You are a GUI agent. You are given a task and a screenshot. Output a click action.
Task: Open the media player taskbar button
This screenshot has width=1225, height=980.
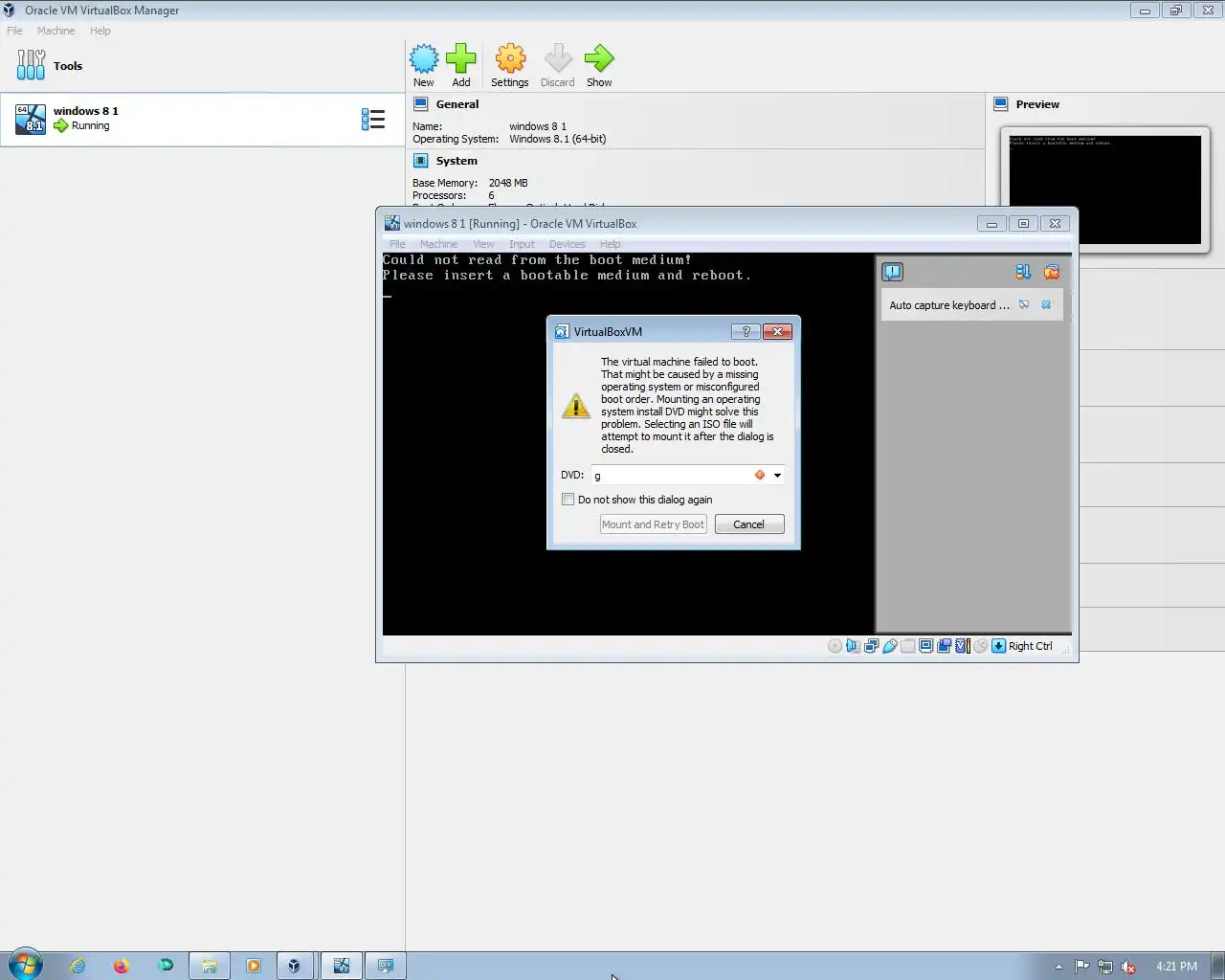pos(253,966)
